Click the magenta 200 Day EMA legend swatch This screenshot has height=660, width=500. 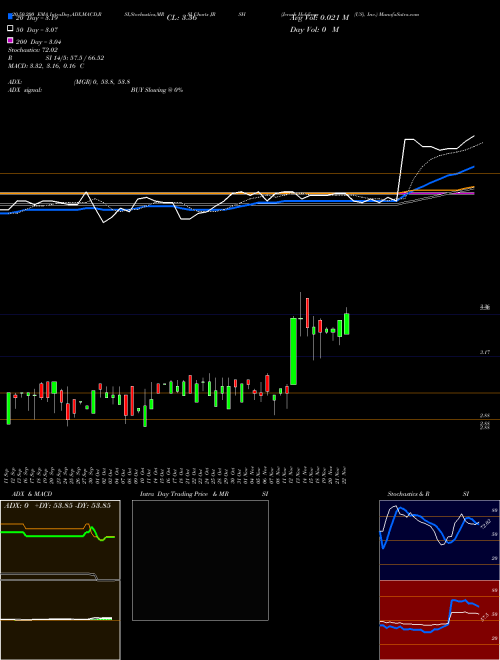(x=10, y=40)
